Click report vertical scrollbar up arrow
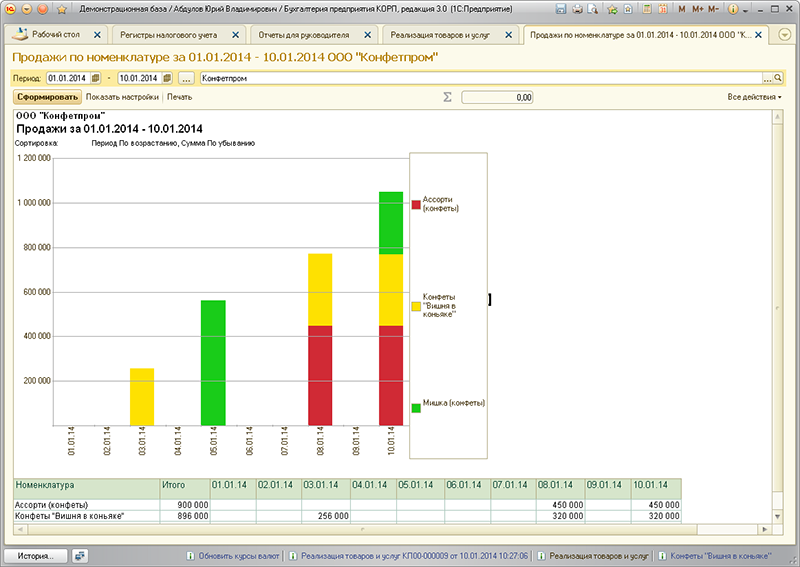The width and height of the screenshot is (800, 567). (x=778, y=117)
